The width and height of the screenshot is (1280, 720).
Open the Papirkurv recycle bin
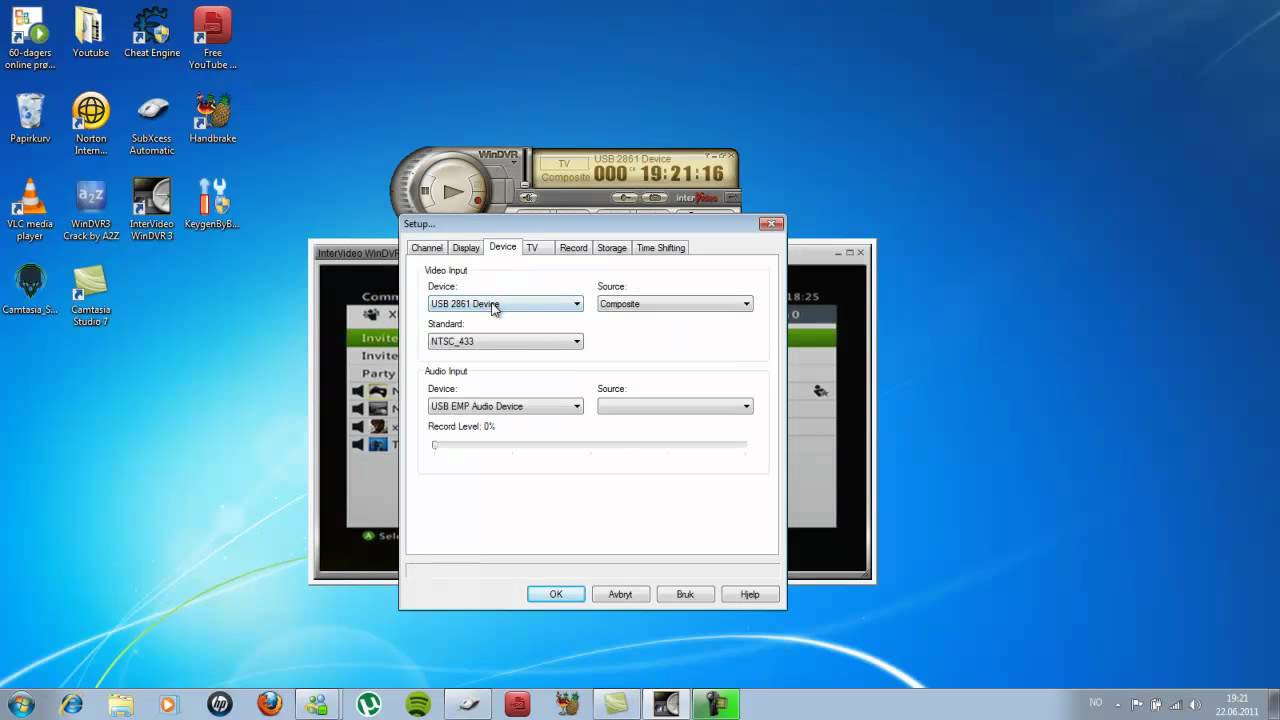30,119
